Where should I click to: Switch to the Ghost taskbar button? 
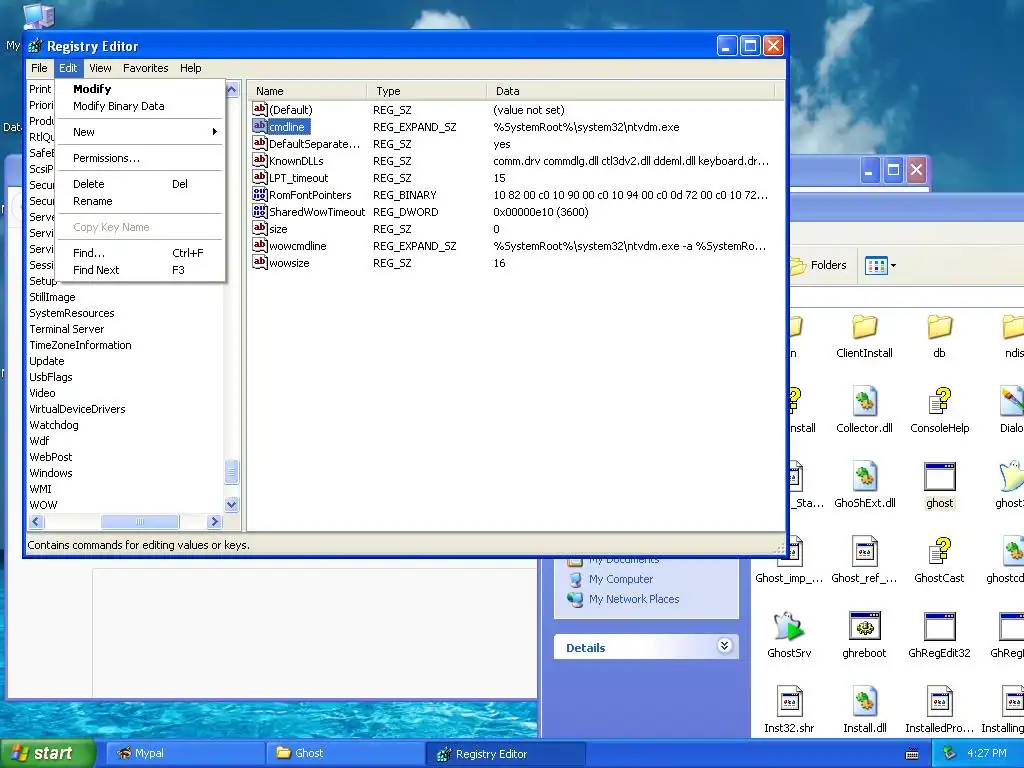coord(345,753)
